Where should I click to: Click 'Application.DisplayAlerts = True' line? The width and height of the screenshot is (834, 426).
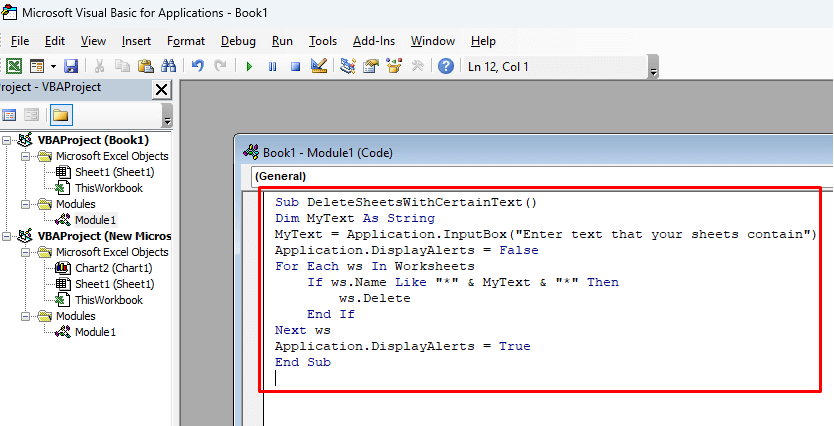[x=403, y=346]
